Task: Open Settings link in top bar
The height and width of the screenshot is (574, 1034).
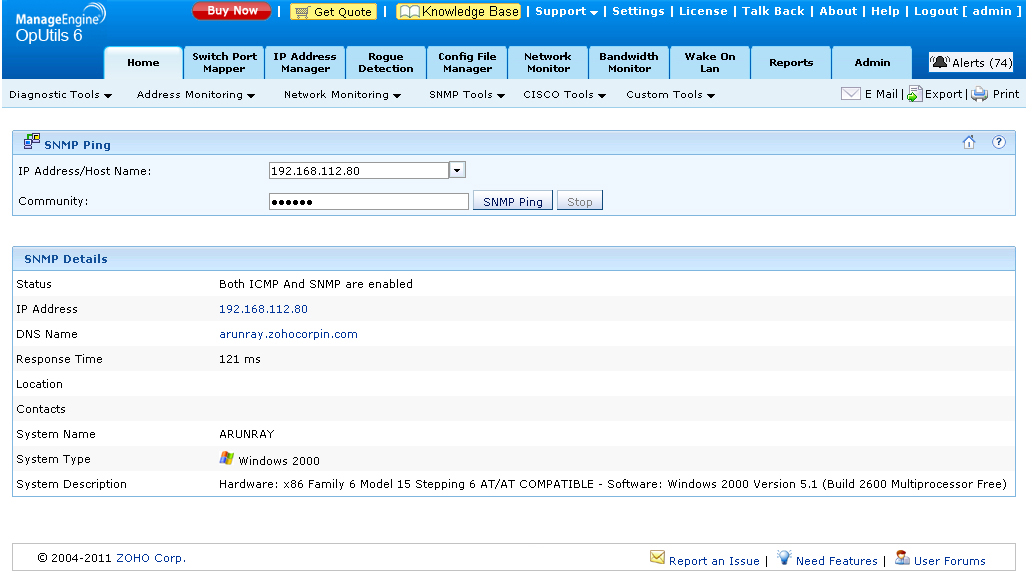Action: (x=638, y=11)
